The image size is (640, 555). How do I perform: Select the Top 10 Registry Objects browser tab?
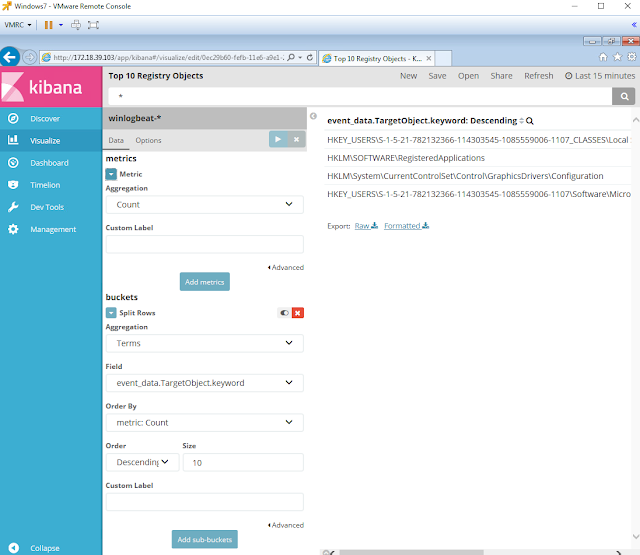tap(376, 58)
